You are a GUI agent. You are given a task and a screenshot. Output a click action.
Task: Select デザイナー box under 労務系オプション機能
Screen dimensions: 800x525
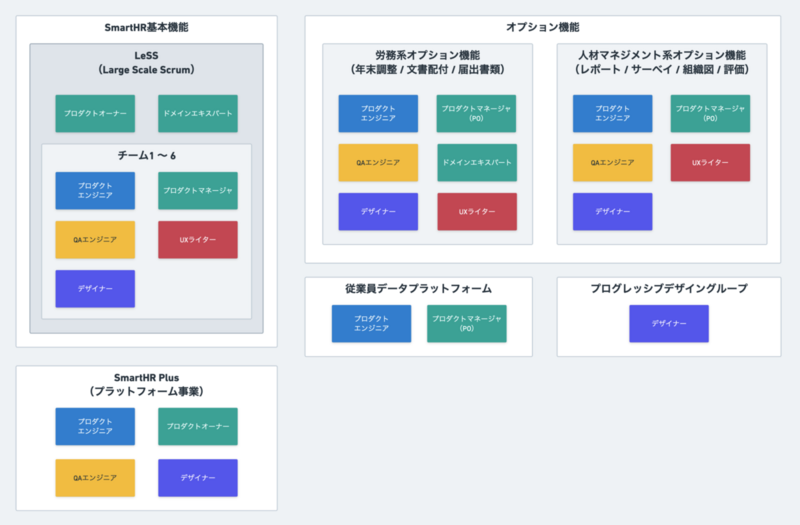378,211
